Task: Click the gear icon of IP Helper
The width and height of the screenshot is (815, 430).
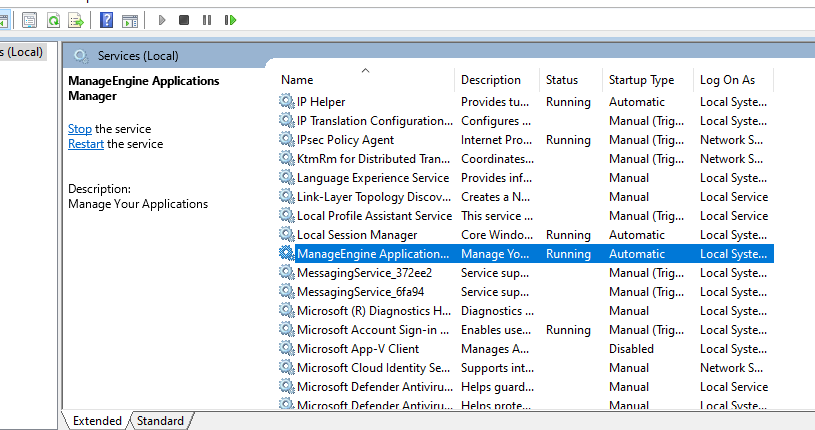Action: (x=286, y=101)
